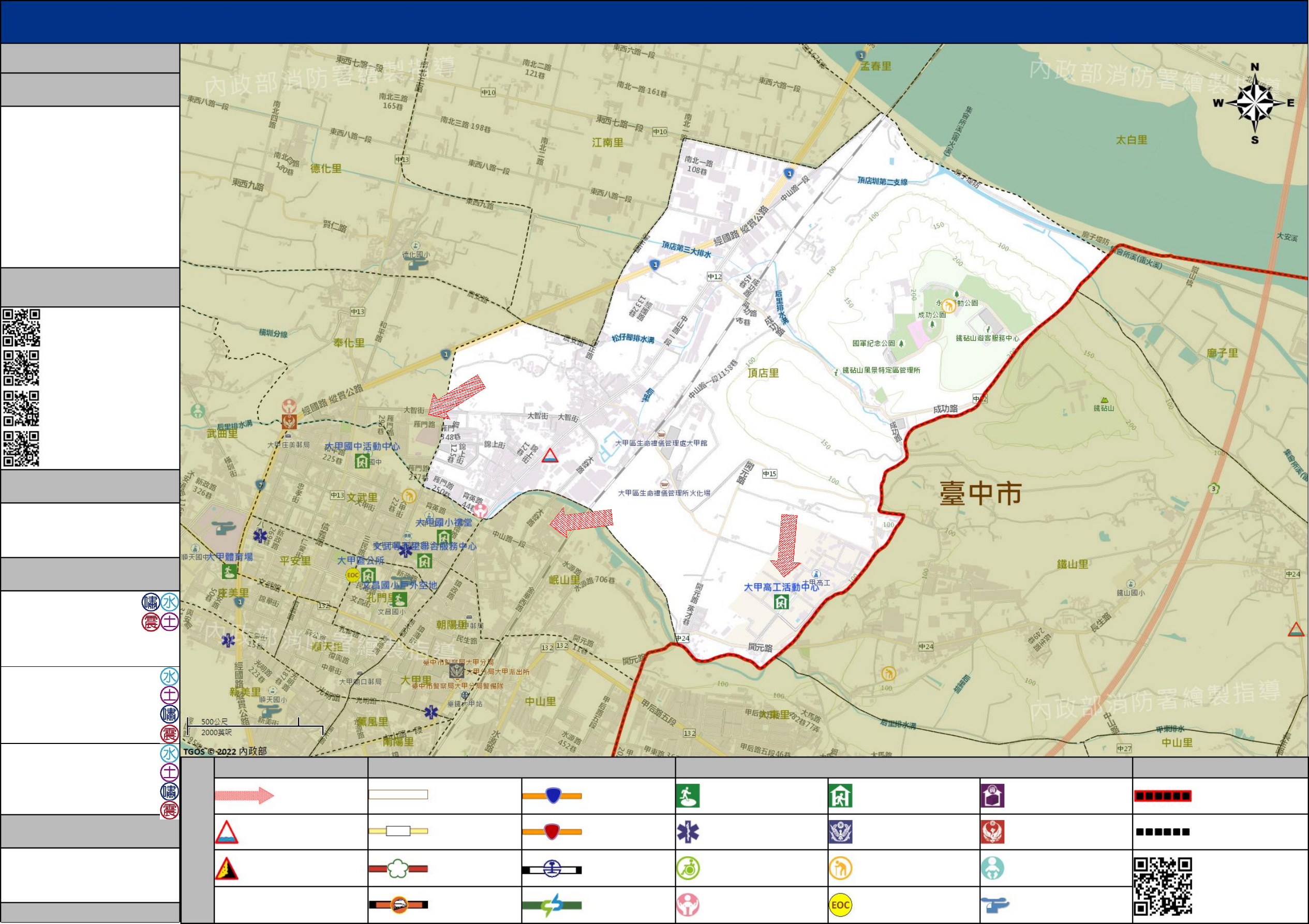Click the yellow EOC marker beside 大甲區公所
1309x924 pixels.
click(353, 575)
